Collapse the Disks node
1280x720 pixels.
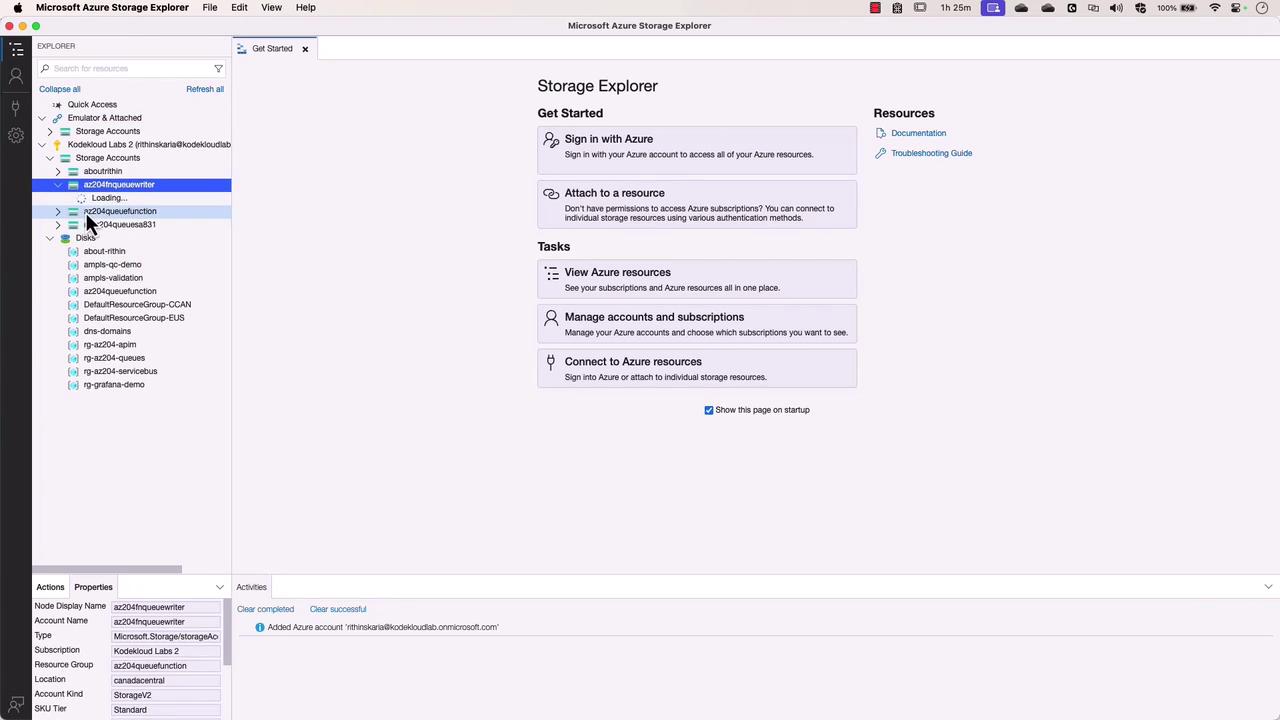pos(50,238)
